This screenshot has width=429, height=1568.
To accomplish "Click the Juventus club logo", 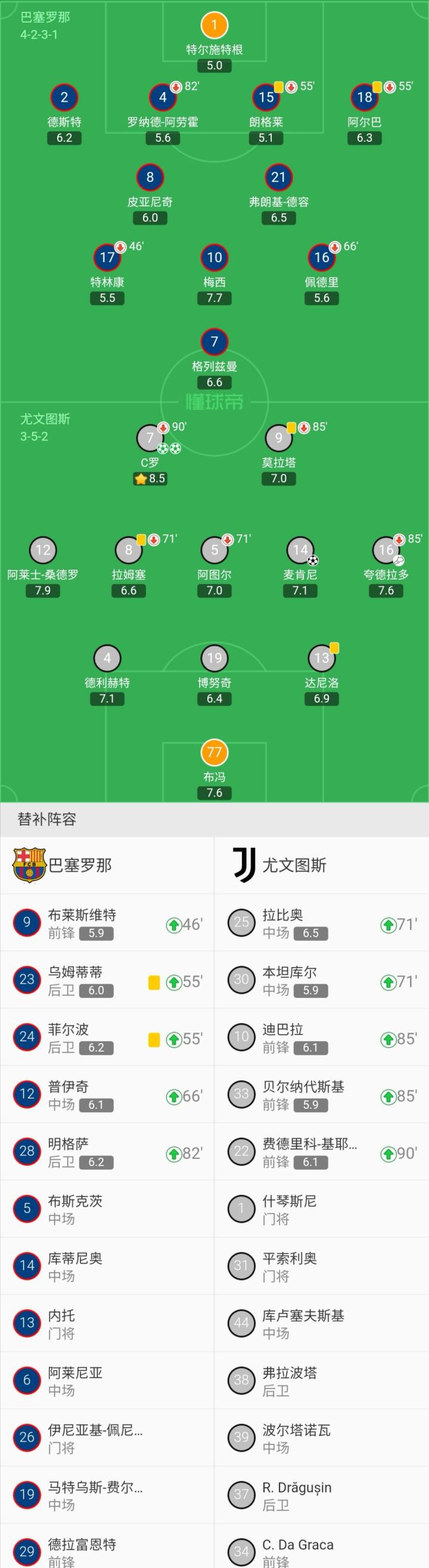I will tap(244, 864).
